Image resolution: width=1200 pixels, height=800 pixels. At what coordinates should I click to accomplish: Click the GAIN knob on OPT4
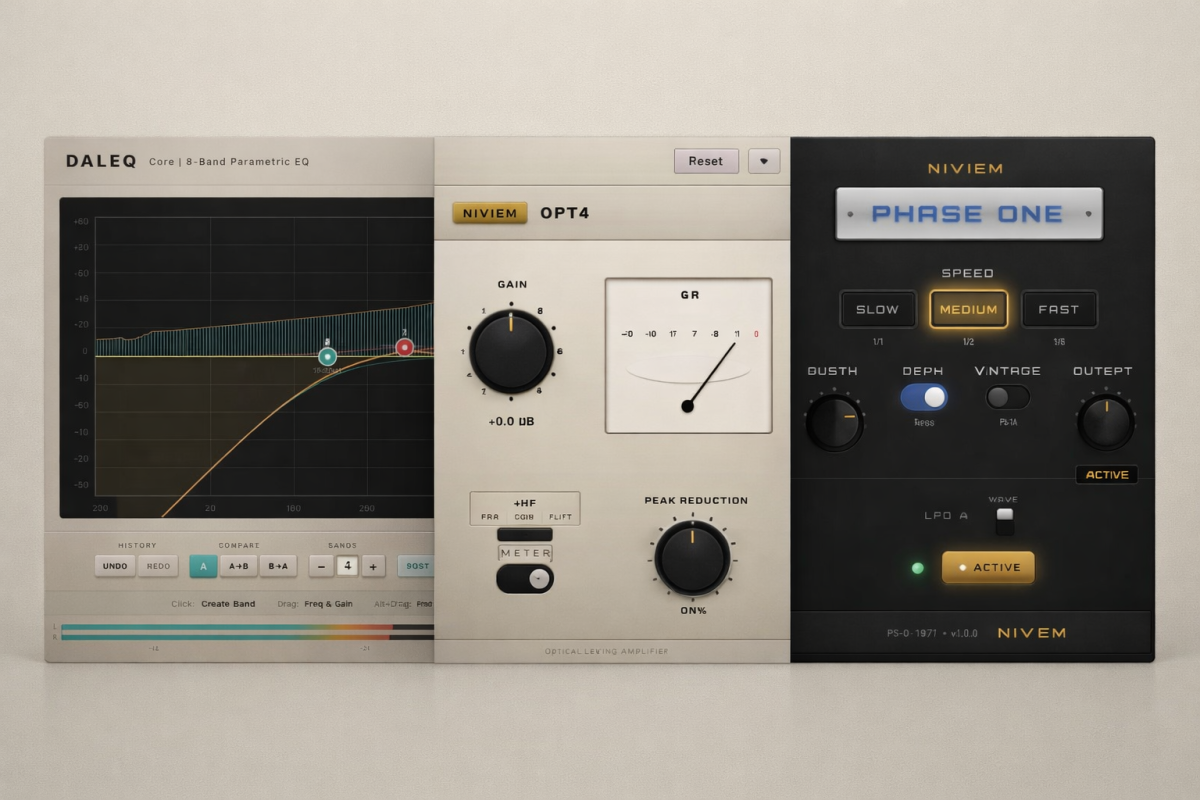tap(511, 351)
